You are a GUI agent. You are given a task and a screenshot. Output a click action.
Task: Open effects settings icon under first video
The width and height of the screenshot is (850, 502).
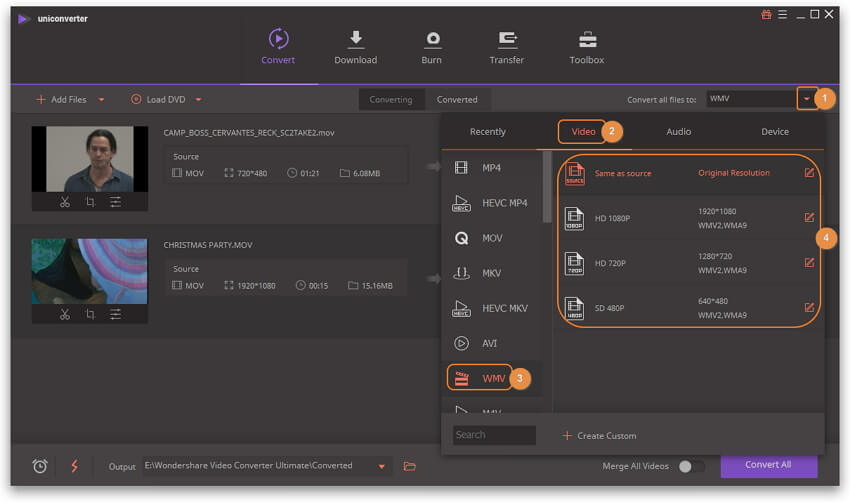point(116,202)
